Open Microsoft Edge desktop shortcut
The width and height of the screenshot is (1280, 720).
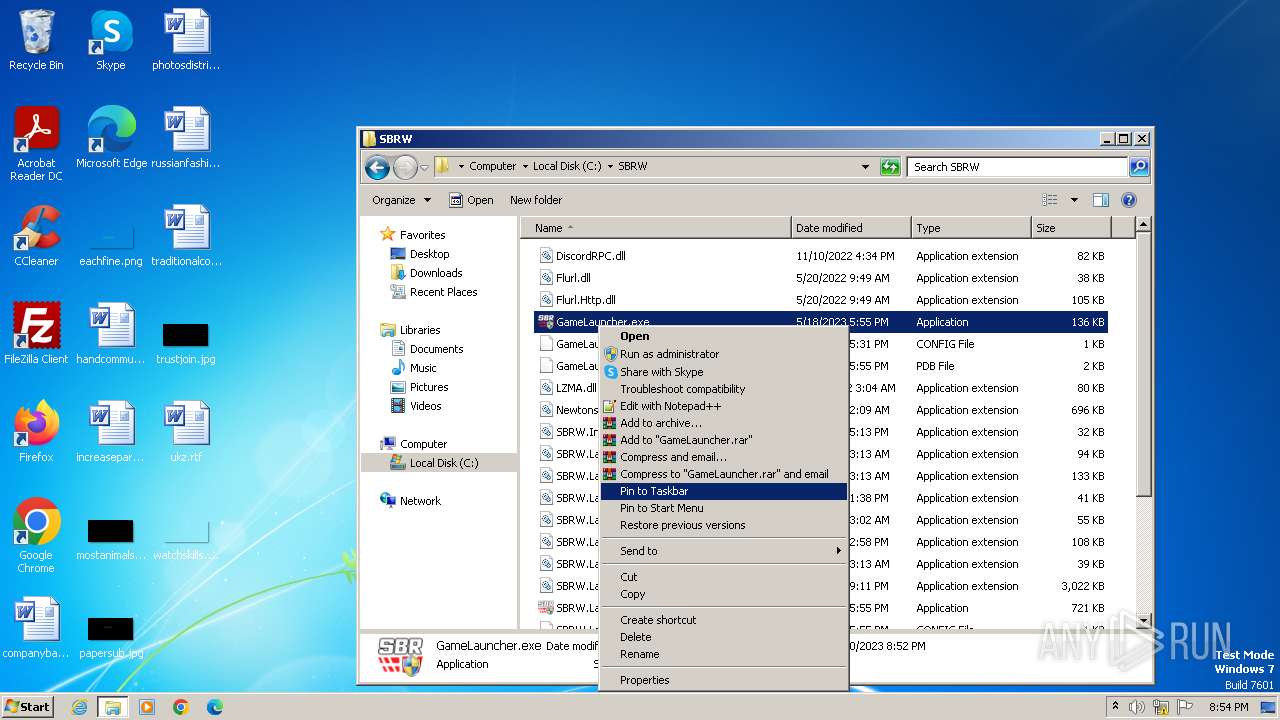pyautogui.click(x=111, y=138)
